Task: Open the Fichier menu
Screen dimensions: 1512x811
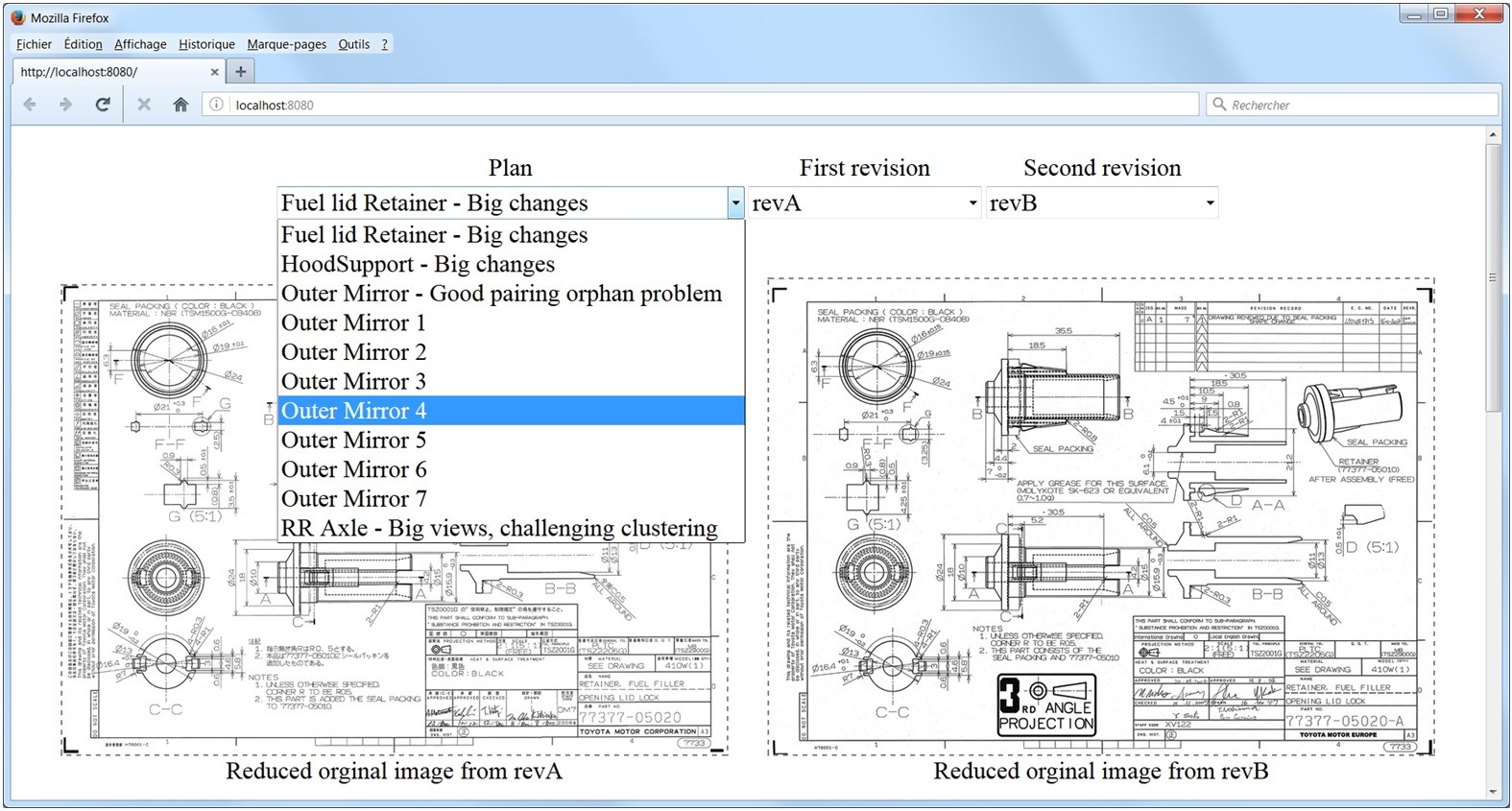Action: coord(35,44)
